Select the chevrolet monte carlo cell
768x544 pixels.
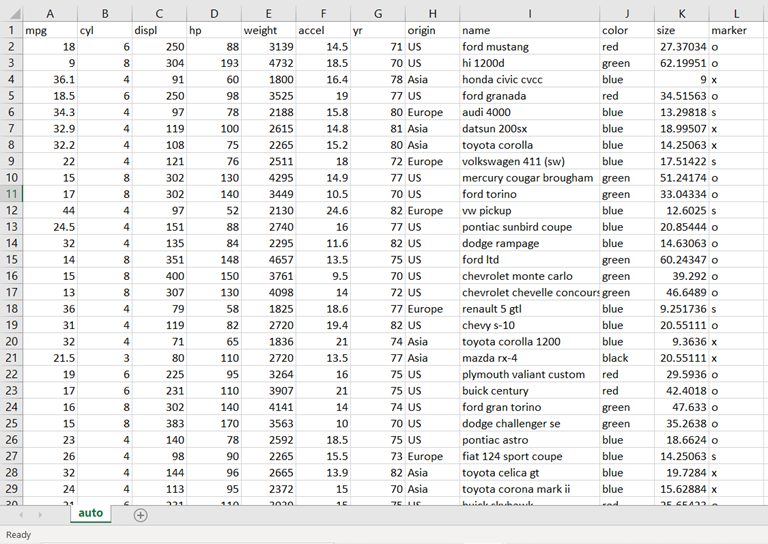pos(529,276)
